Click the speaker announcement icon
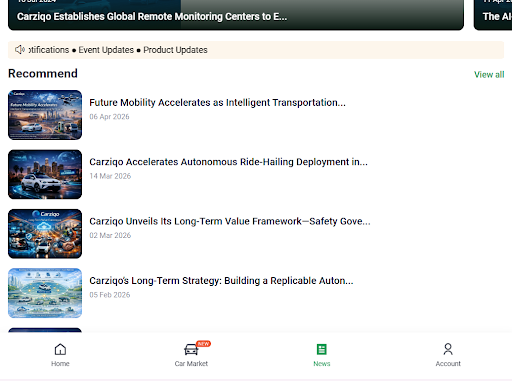The height and width of the screenshot is (381, 512). click(x=20, y=50)
